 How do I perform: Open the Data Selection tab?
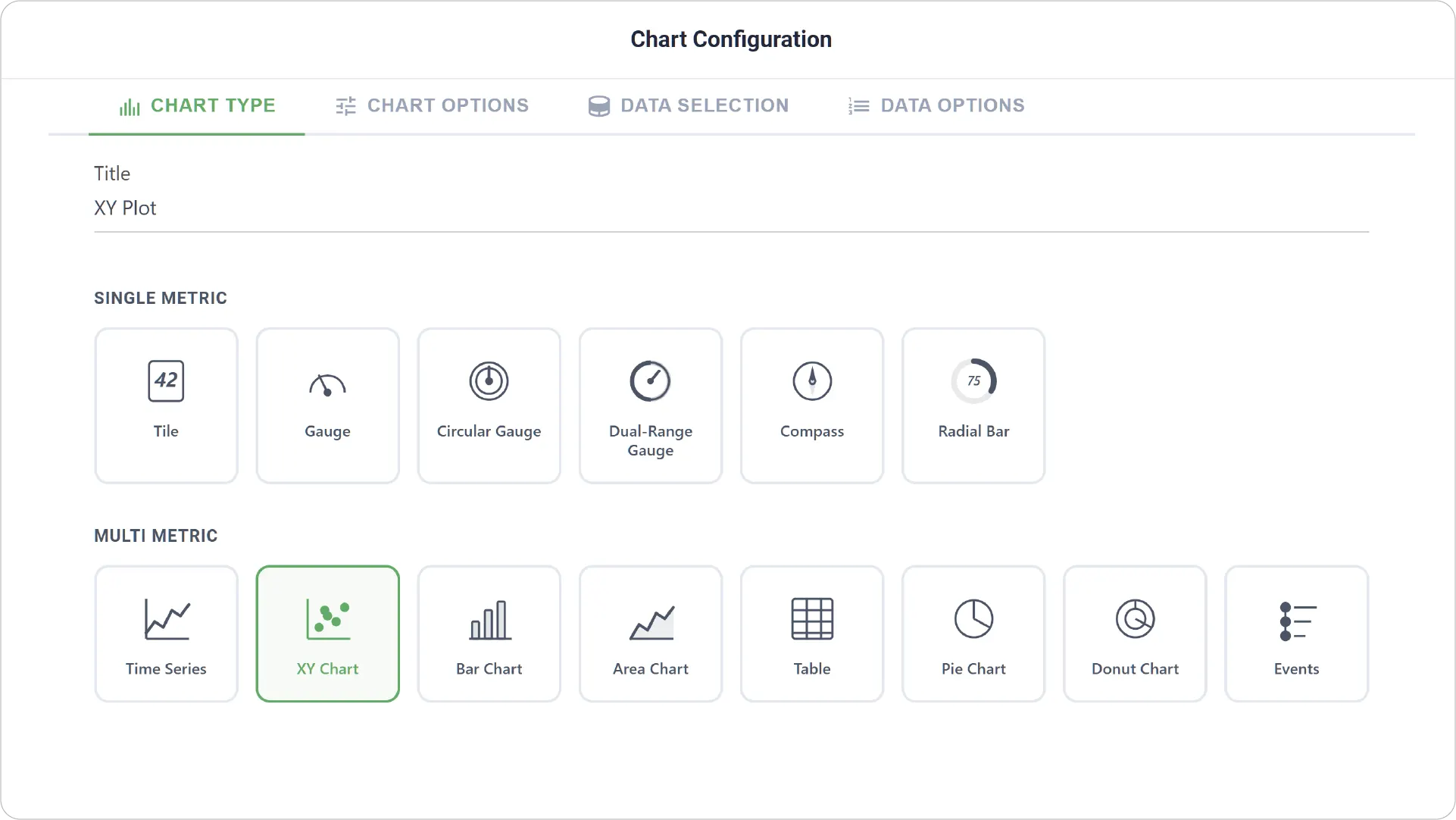(689, 106)
